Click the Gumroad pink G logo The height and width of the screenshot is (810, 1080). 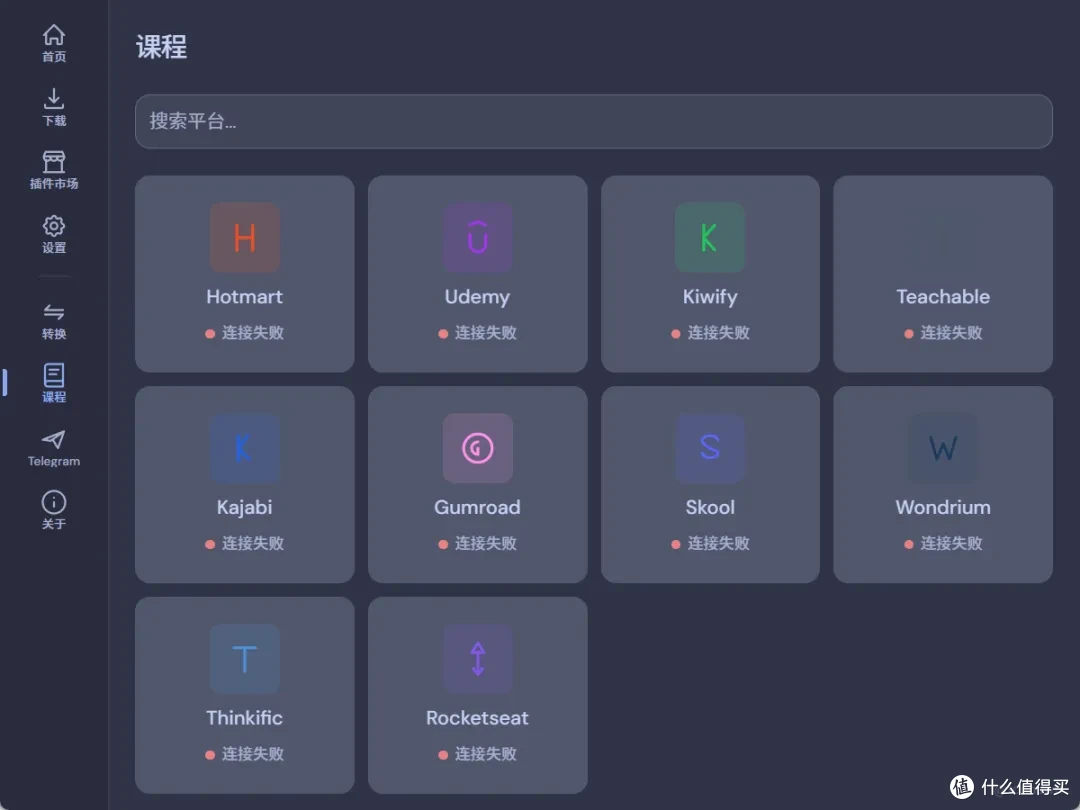click(477, 448)
